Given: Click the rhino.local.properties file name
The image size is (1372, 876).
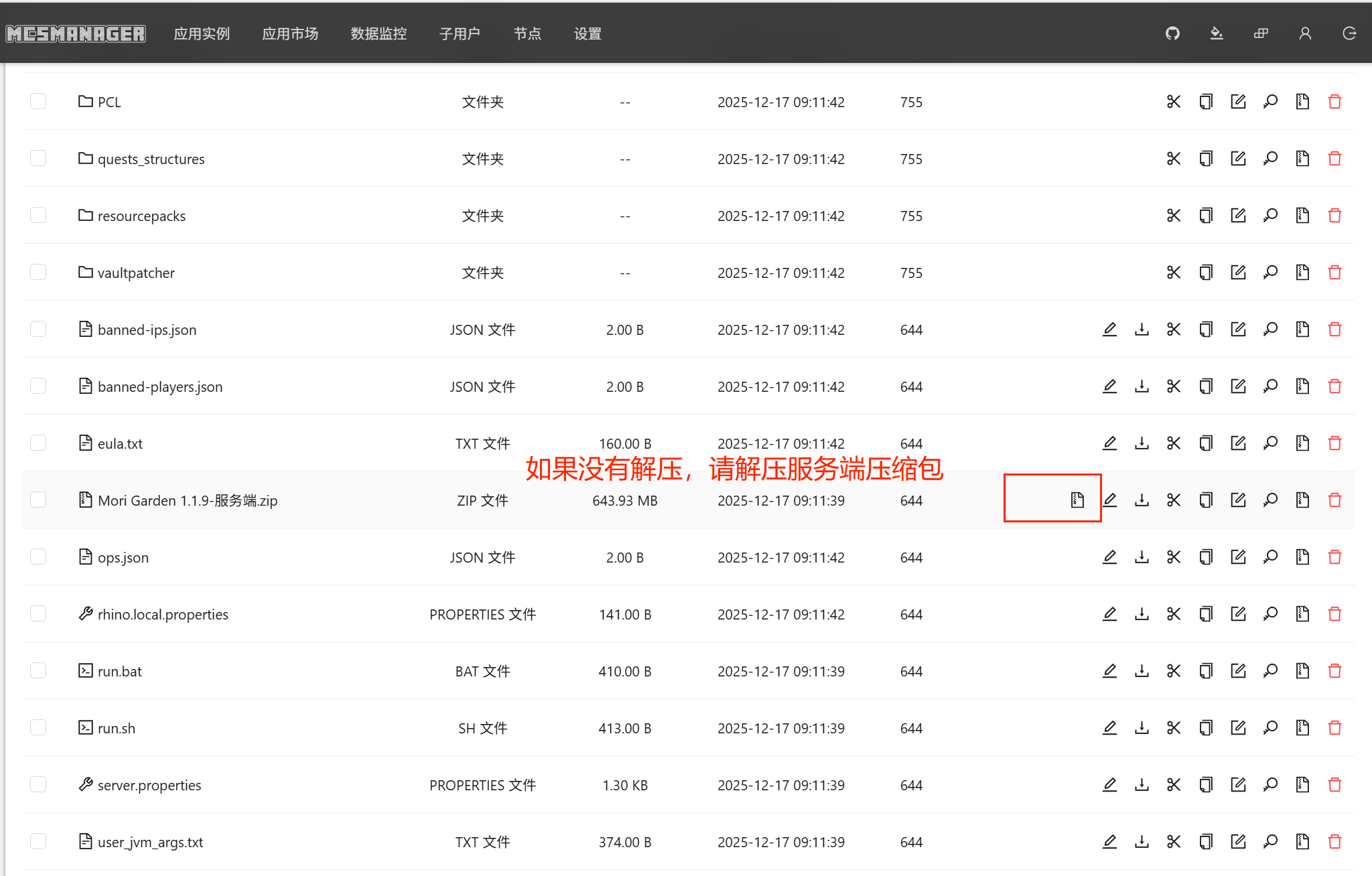Looking at the screenshot, I should click(163, 615).
